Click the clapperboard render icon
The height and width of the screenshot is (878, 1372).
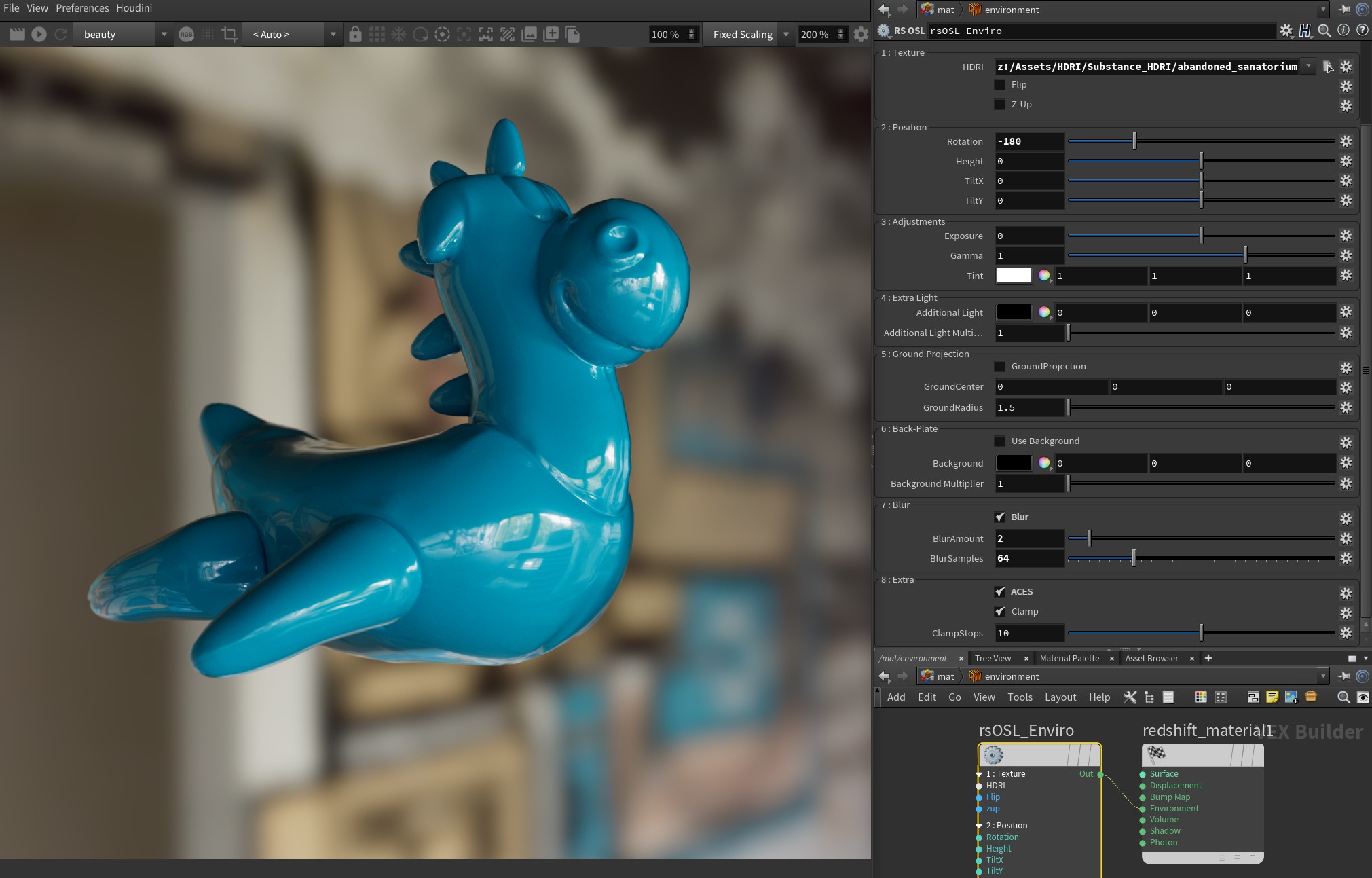pos(17,34)
